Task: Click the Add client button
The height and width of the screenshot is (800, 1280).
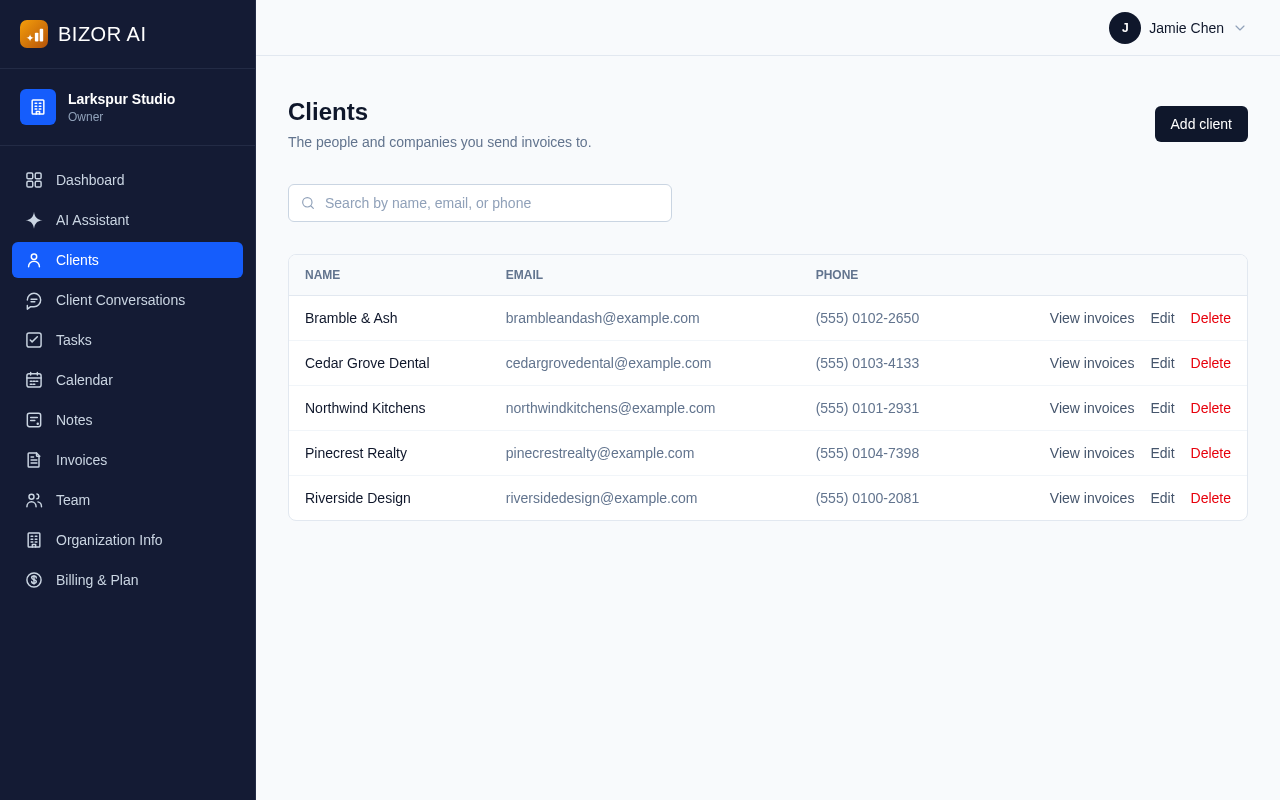Action: 1201,124
